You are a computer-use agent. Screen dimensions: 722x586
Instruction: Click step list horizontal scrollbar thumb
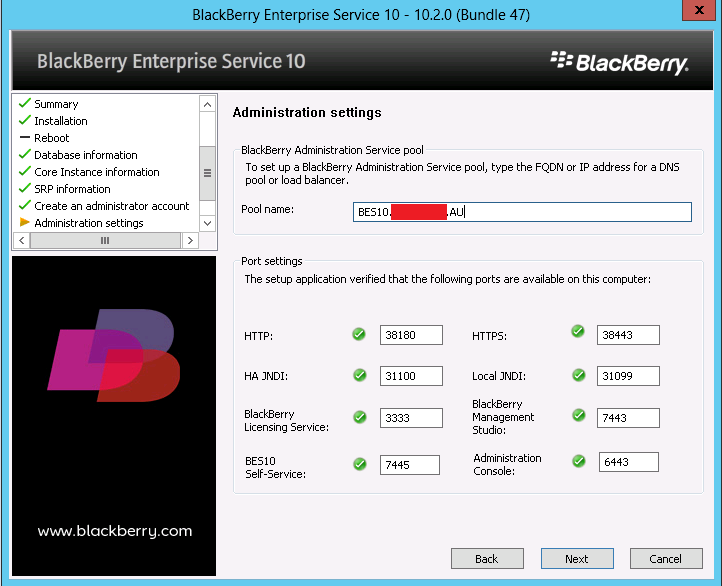point(105,240)
